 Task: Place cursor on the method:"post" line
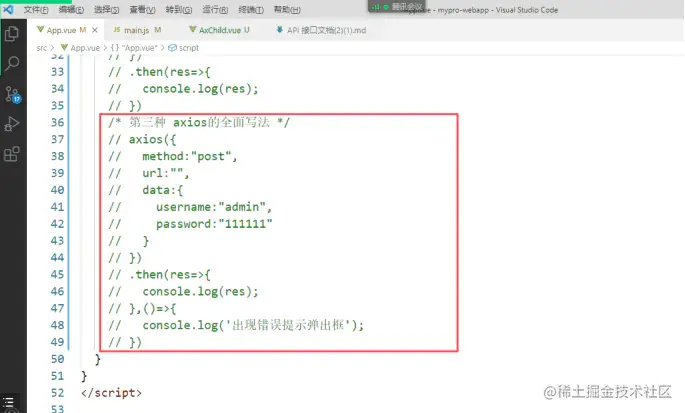(x=173, y=156)
